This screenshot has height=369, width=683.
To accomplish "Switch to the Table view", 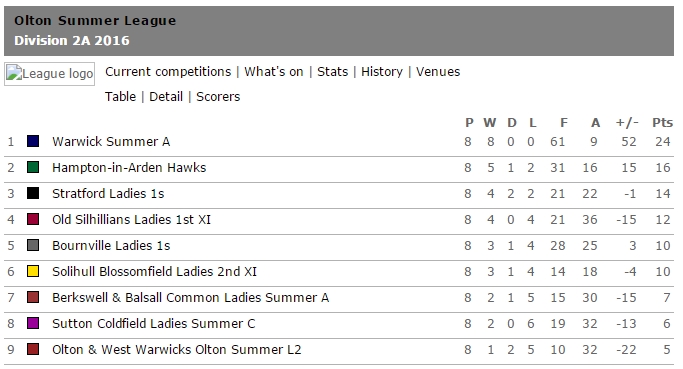I will click(120, 96).
